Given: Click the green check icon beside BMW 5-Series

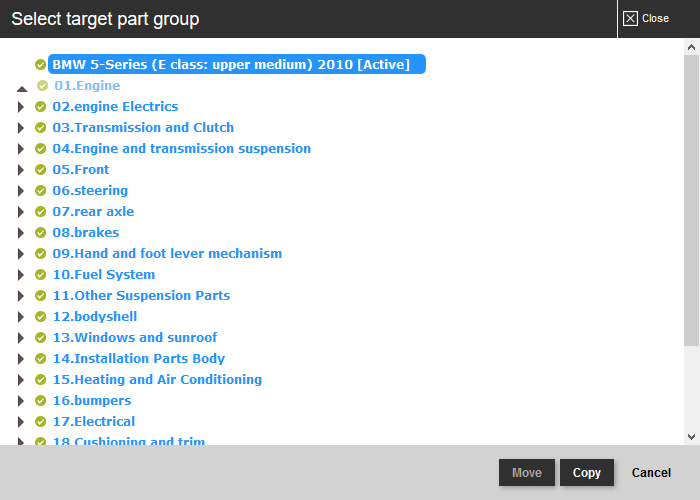Looking at the screenshot, I should click(x=41, y=64).
